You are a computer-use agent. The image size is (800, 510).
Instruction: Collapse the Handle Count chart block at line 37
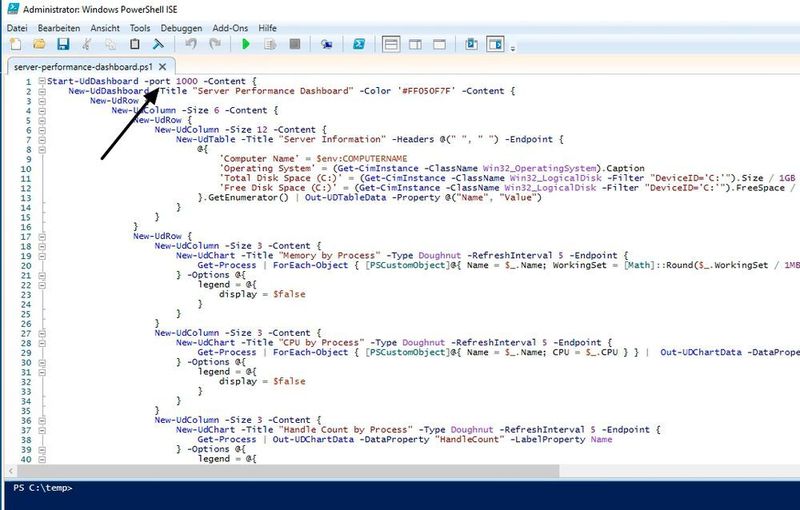(42, 430)
